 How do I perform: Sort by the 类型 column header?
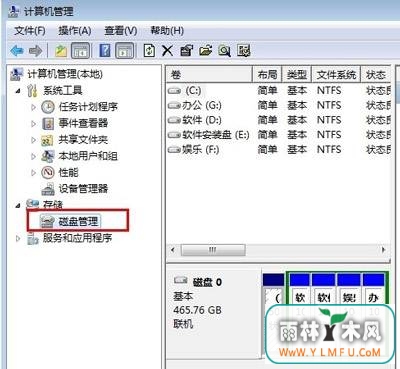click(297, 74)
